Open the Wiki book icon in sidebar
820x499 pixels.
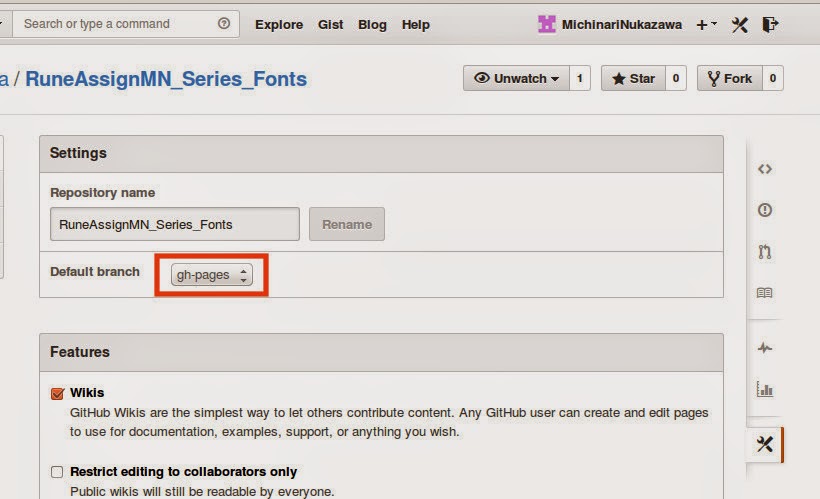[x=765, y=293]
